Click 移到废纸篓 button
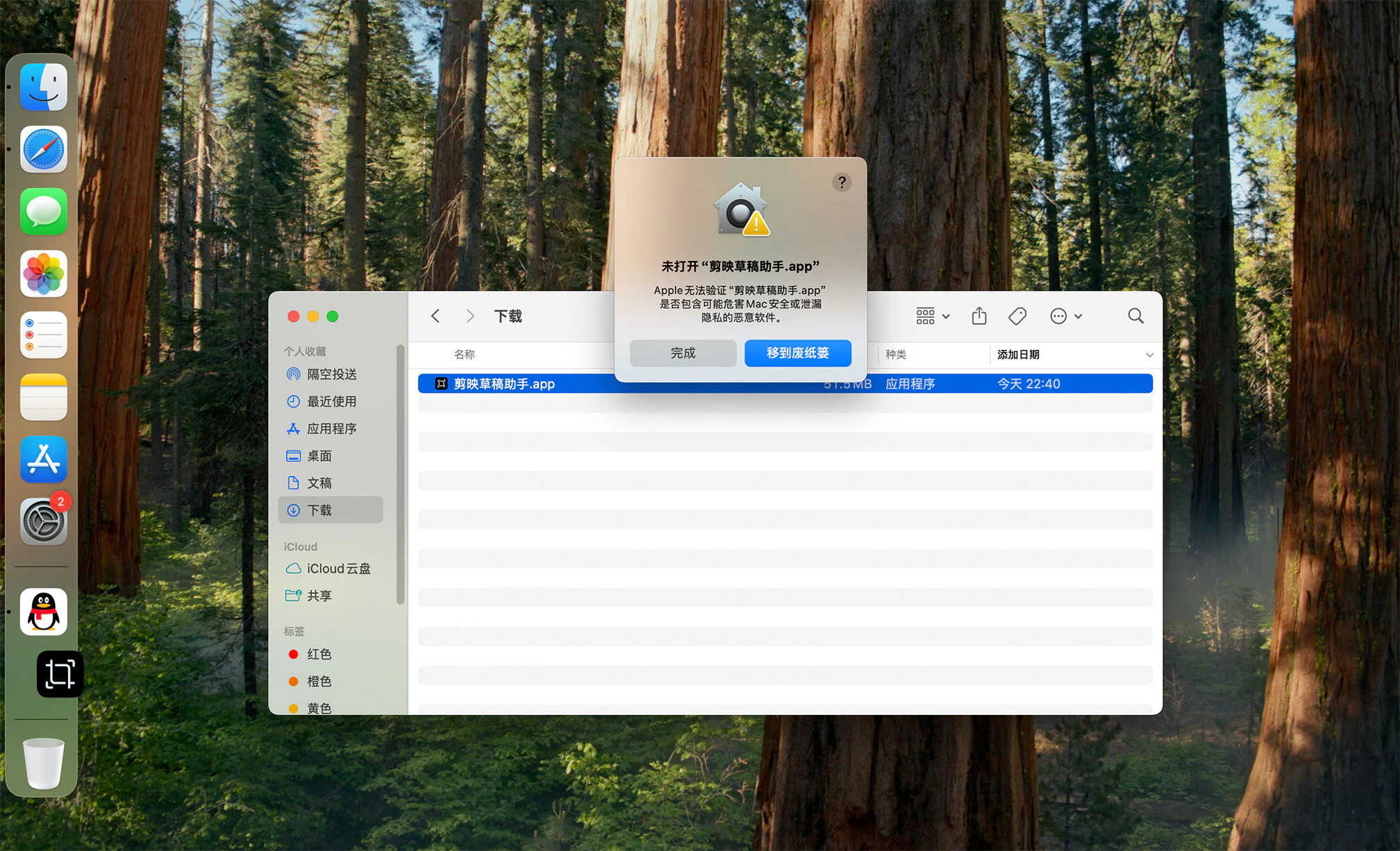This screenshot has height=851, width=1400. [x=797, y=353]
